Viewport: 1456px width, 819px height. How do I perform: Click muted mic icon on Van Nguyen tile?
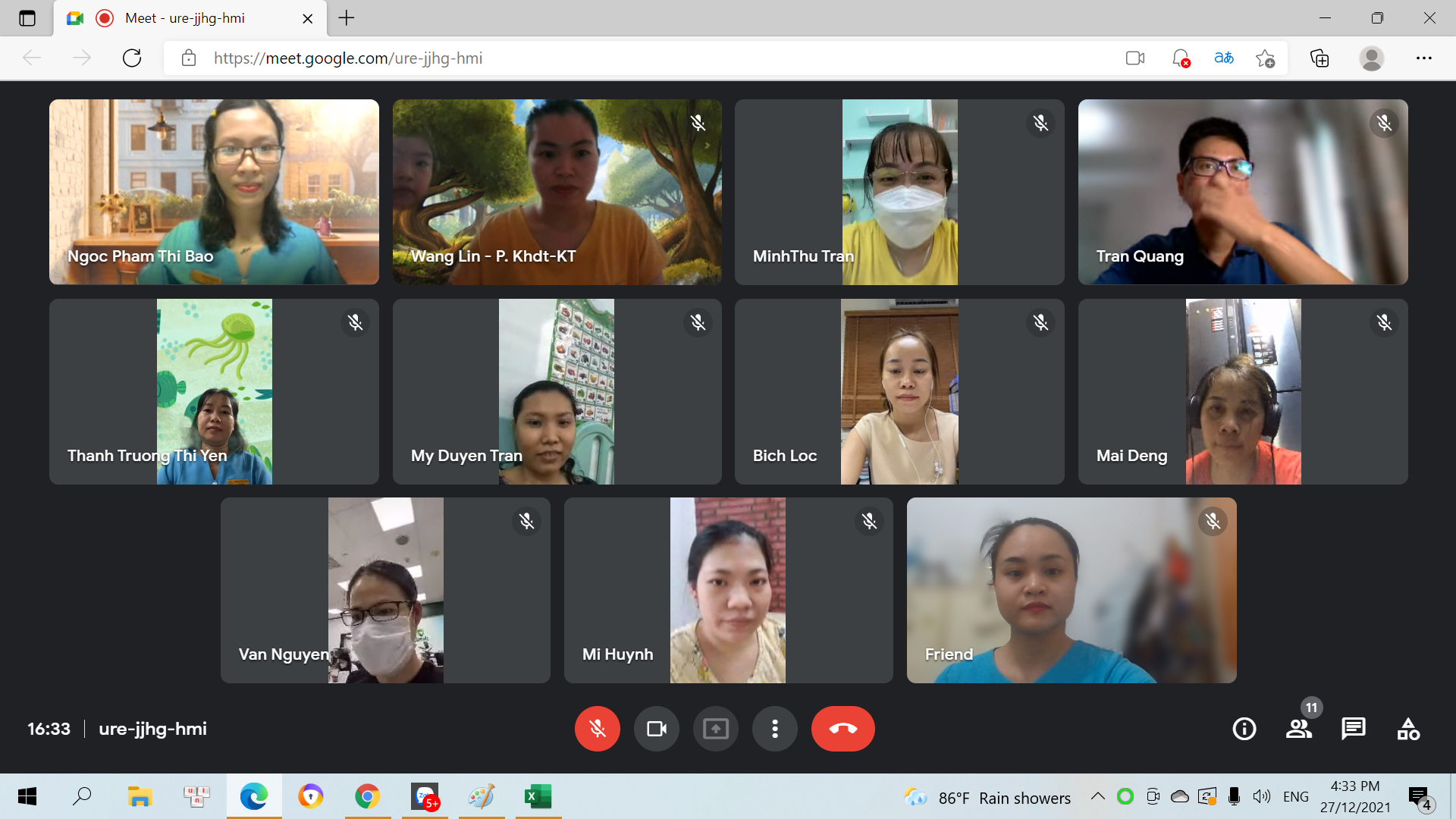tap(526, 521)
